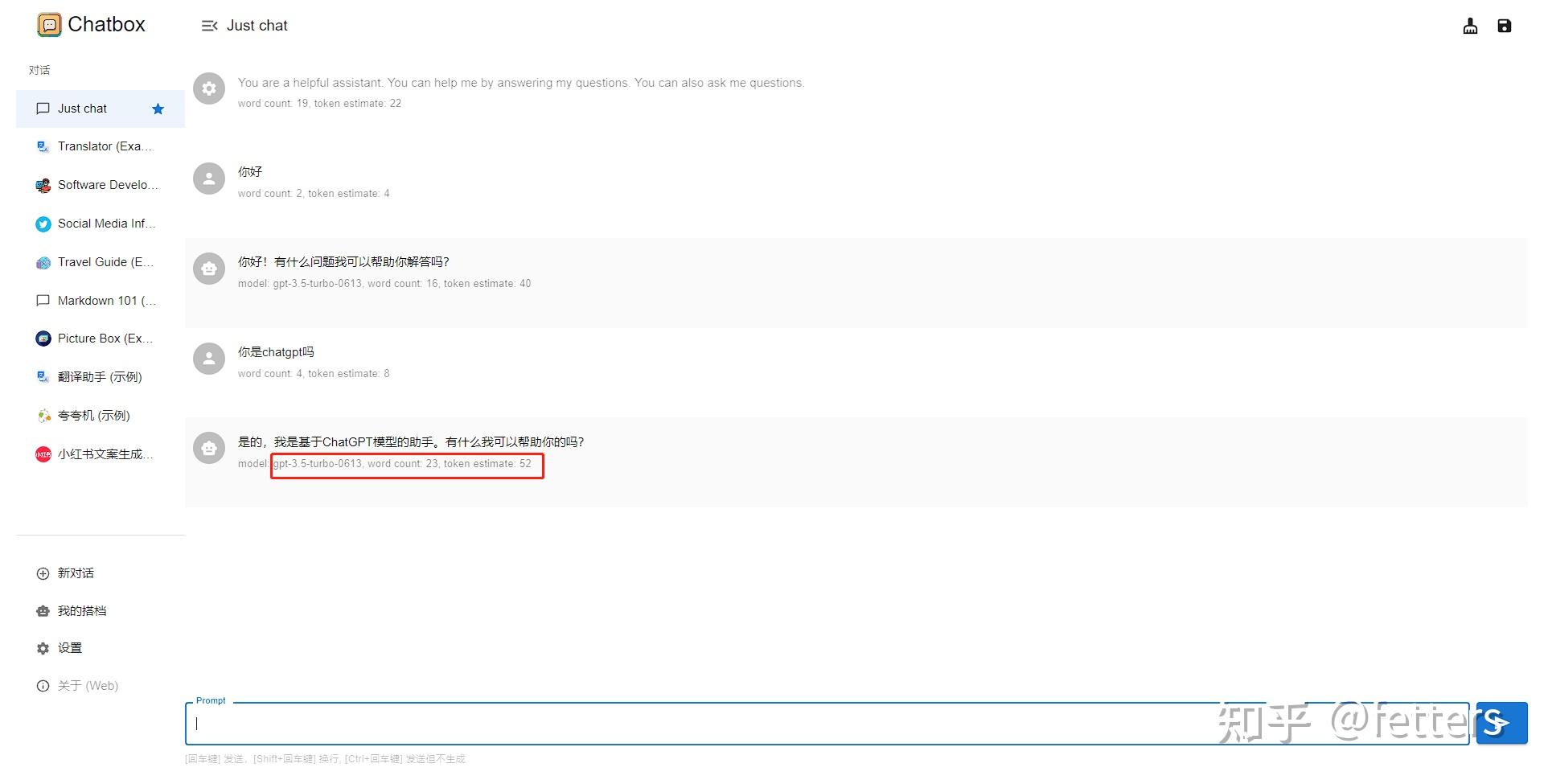Image resolution: width=1544 pixels, height=784 pixels.
Task: Open 我的搭档 copilots page
Action: pos(101,611)
